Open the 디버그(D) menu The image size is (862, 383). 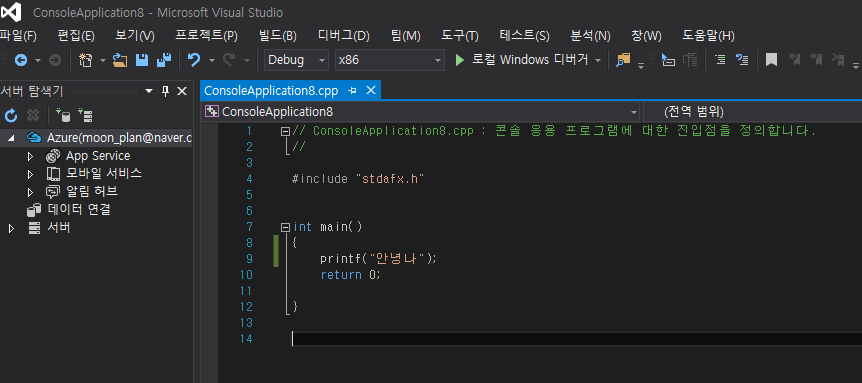(x=344, y=36)
